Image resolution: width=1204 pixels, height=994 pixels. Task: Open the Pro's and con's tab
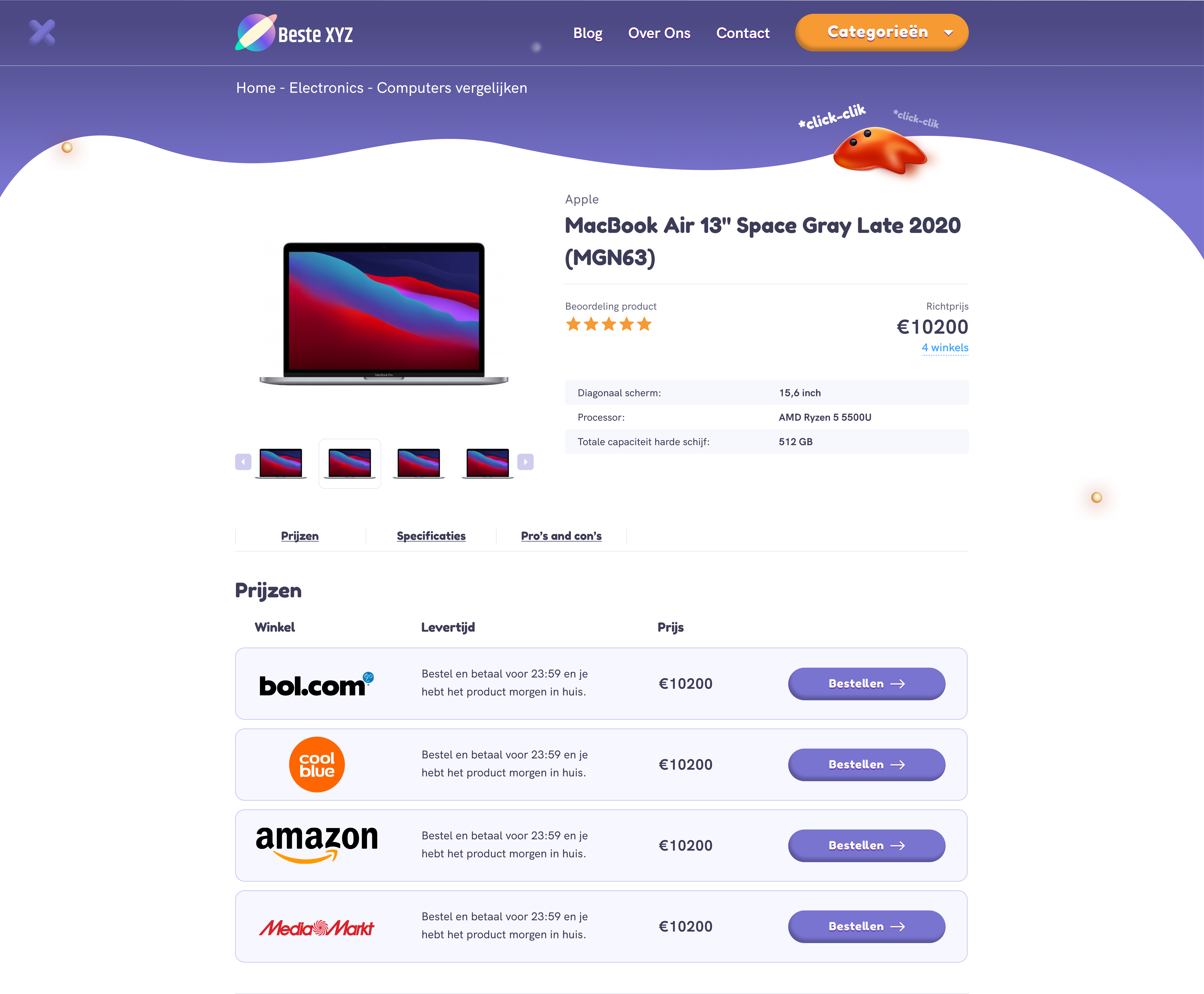coord(561,536)
